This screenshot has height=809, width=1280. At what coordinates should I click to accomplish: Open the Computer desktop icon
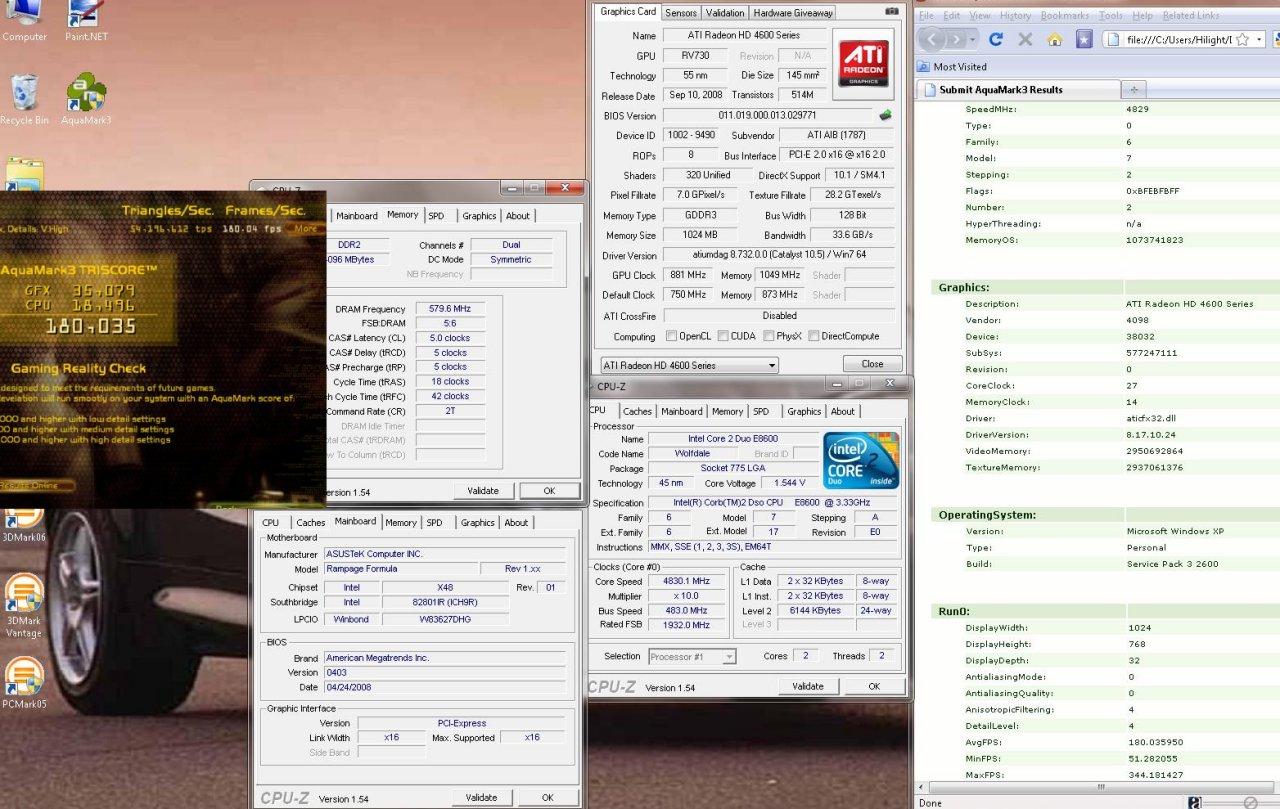pyautogui.click(x=24, y=20)
